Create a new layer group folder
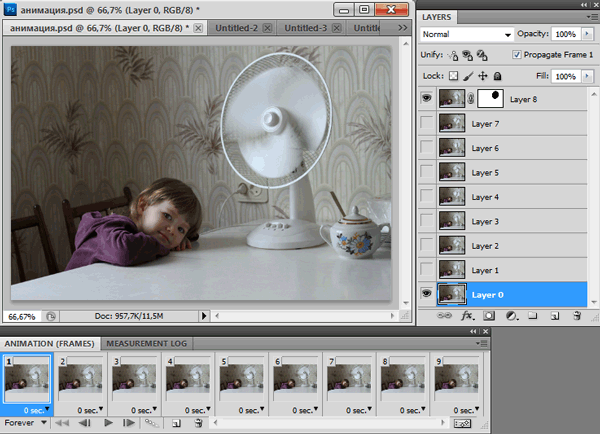The height and width of the screenshot is (434, 600). pos(532,316)
